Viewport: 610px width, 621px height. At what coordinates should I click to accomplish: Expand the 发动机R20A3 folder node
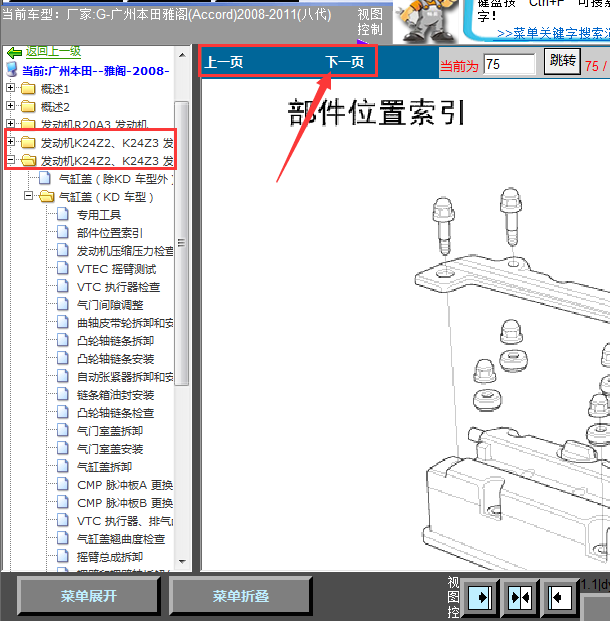(11, 124)
